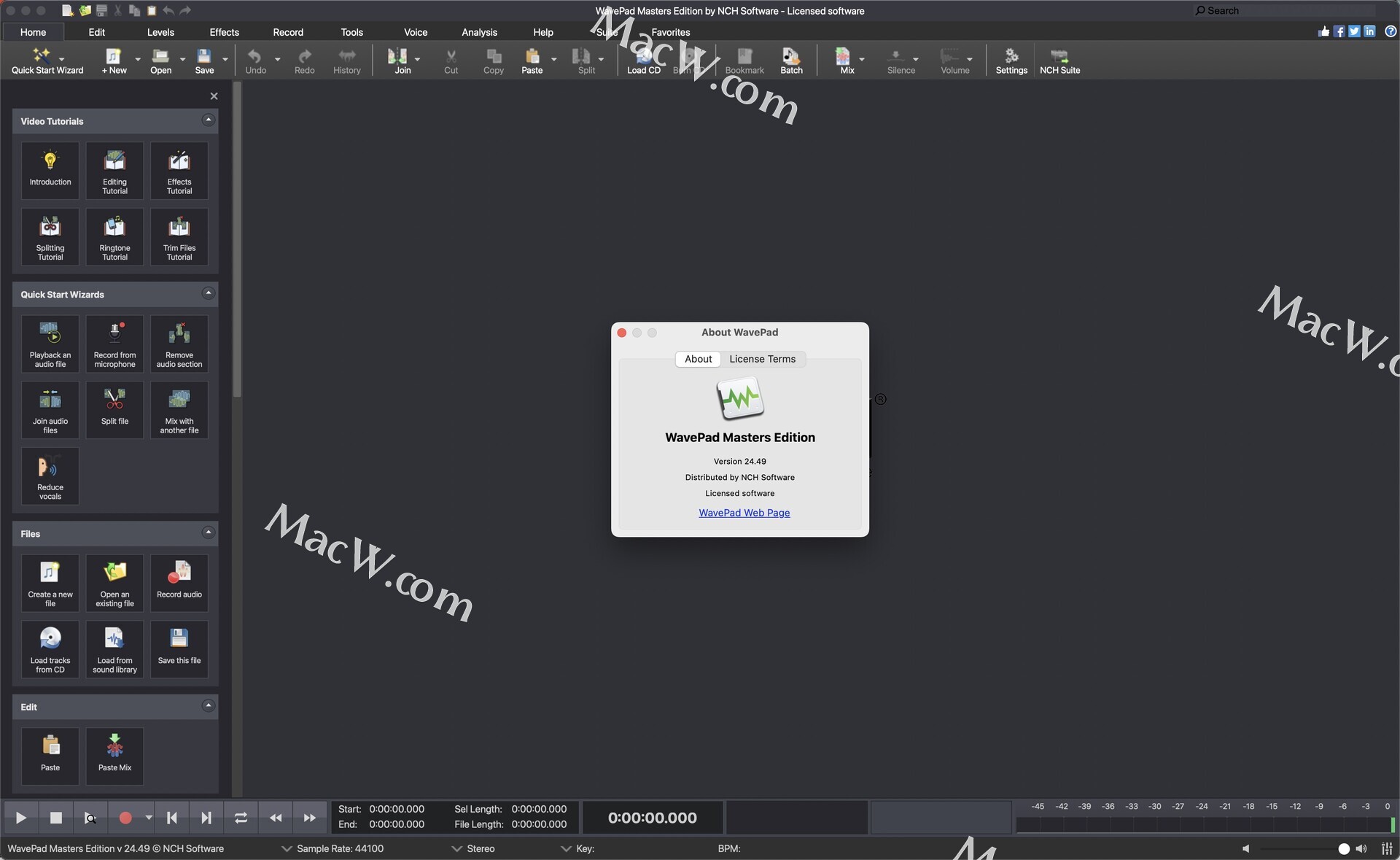
Task: Open the Introduction video tutorial
Action: coord(50,171)
